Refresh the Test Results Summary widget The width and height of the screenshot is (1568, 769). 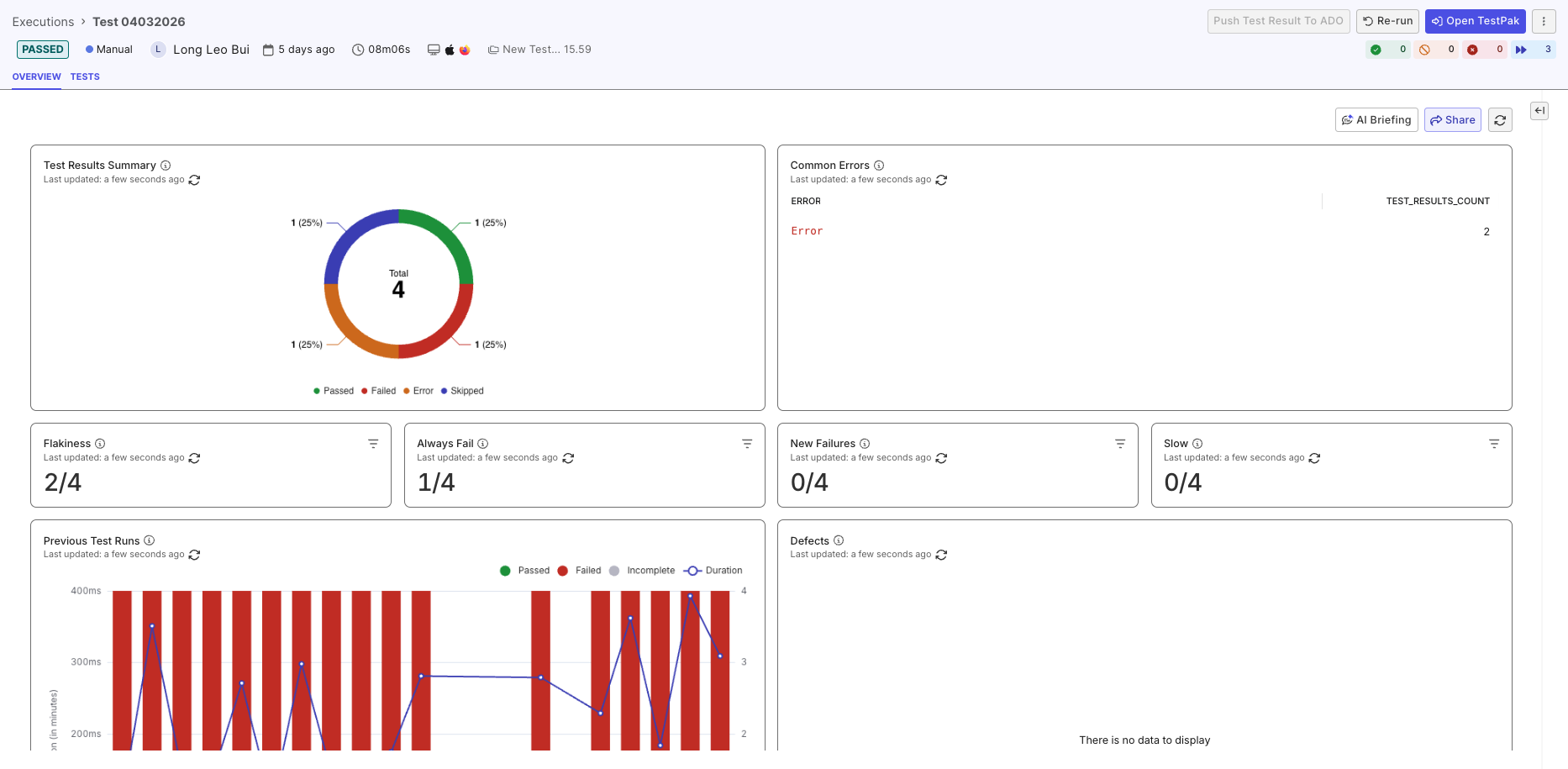pos(194,180)
